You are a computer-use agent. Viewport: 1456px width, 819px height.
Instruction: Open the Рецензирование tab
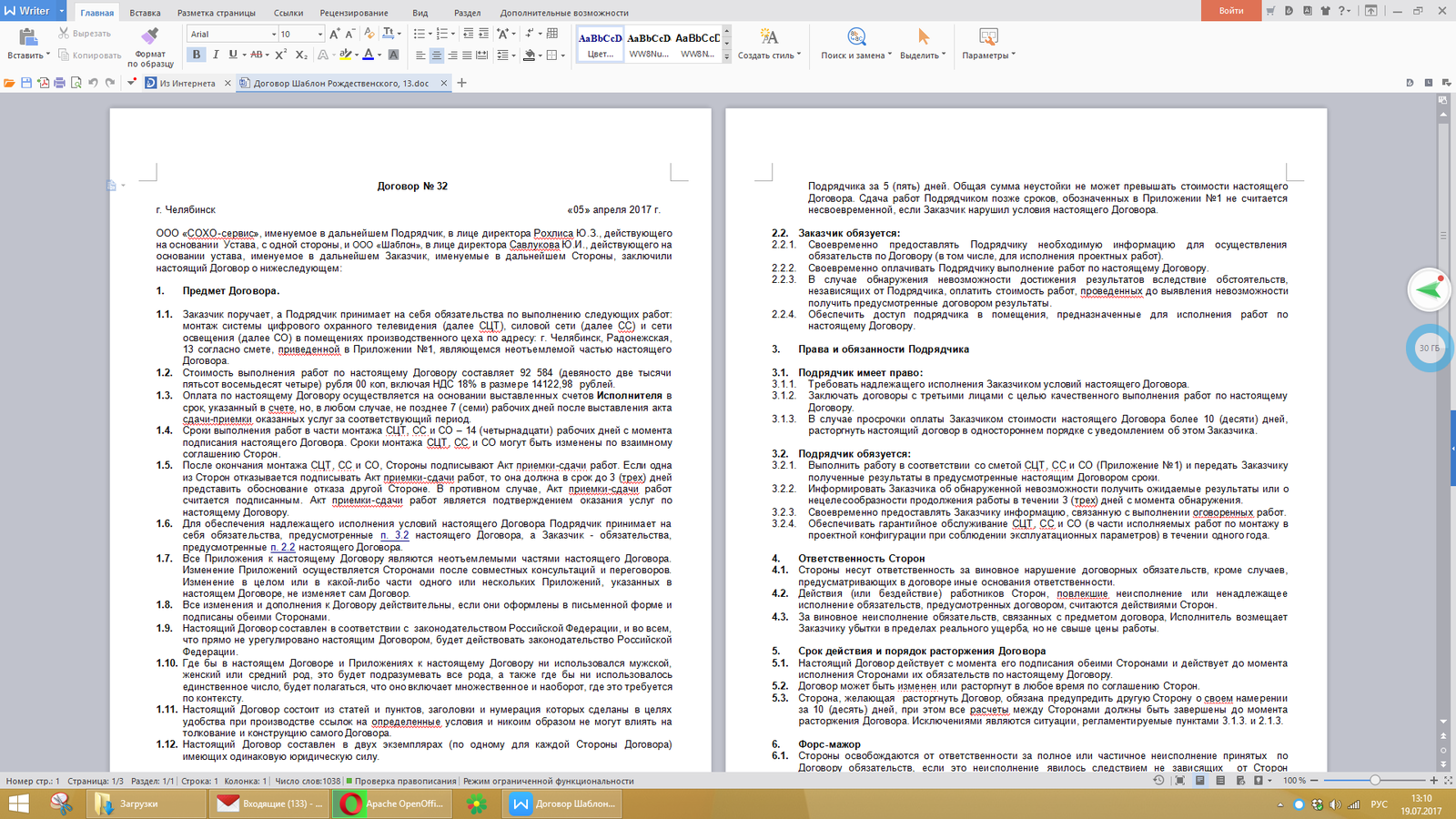pos(354,13)
